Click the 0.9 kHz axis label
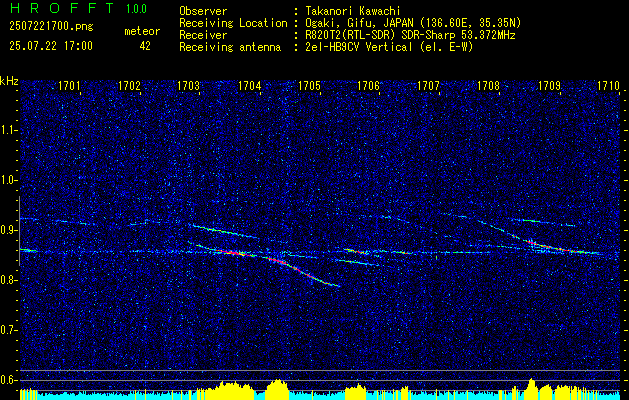The height and width of the screenshot is (400, 629). 7,230
